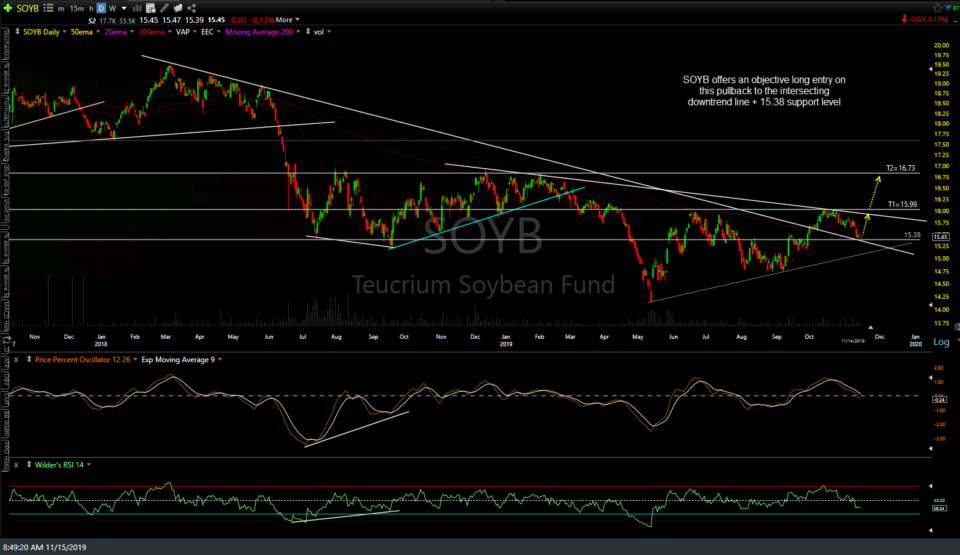Close the Wilder's RSI pane X
This screenshot has height=555, width=960.
click(x=16, y=465)
